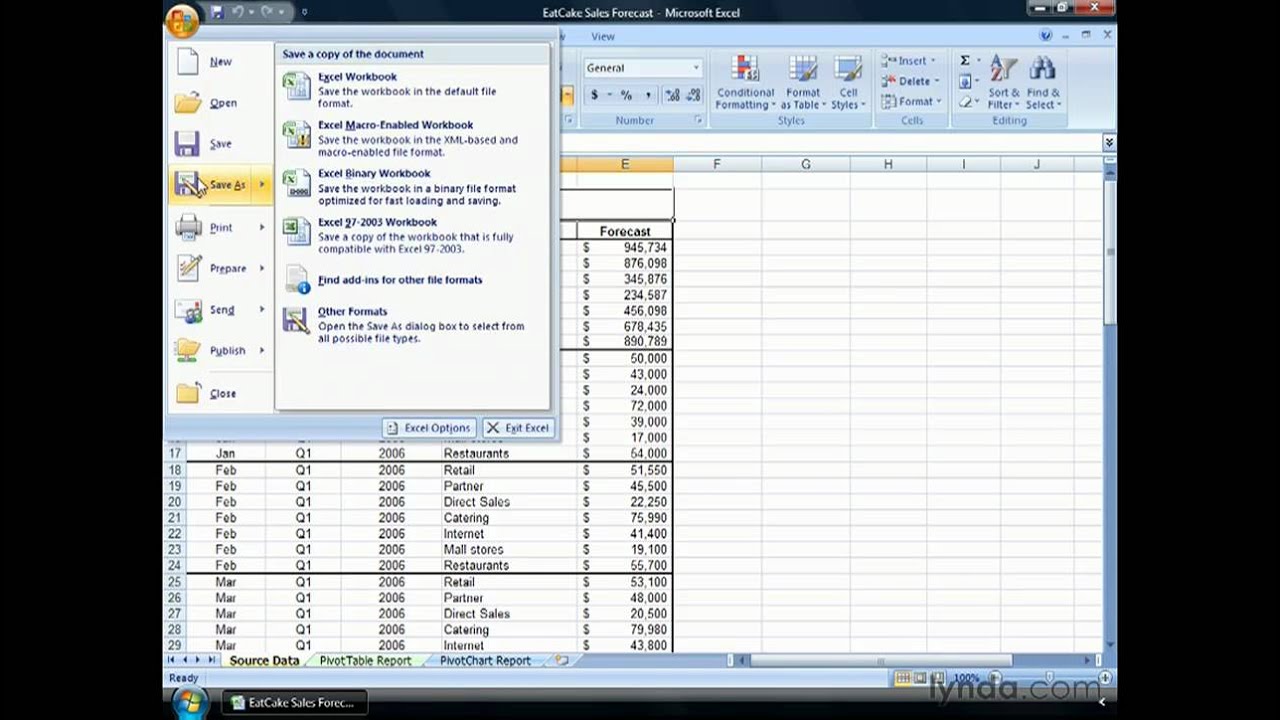Open the Other Formats save dialog

[352, 311]
